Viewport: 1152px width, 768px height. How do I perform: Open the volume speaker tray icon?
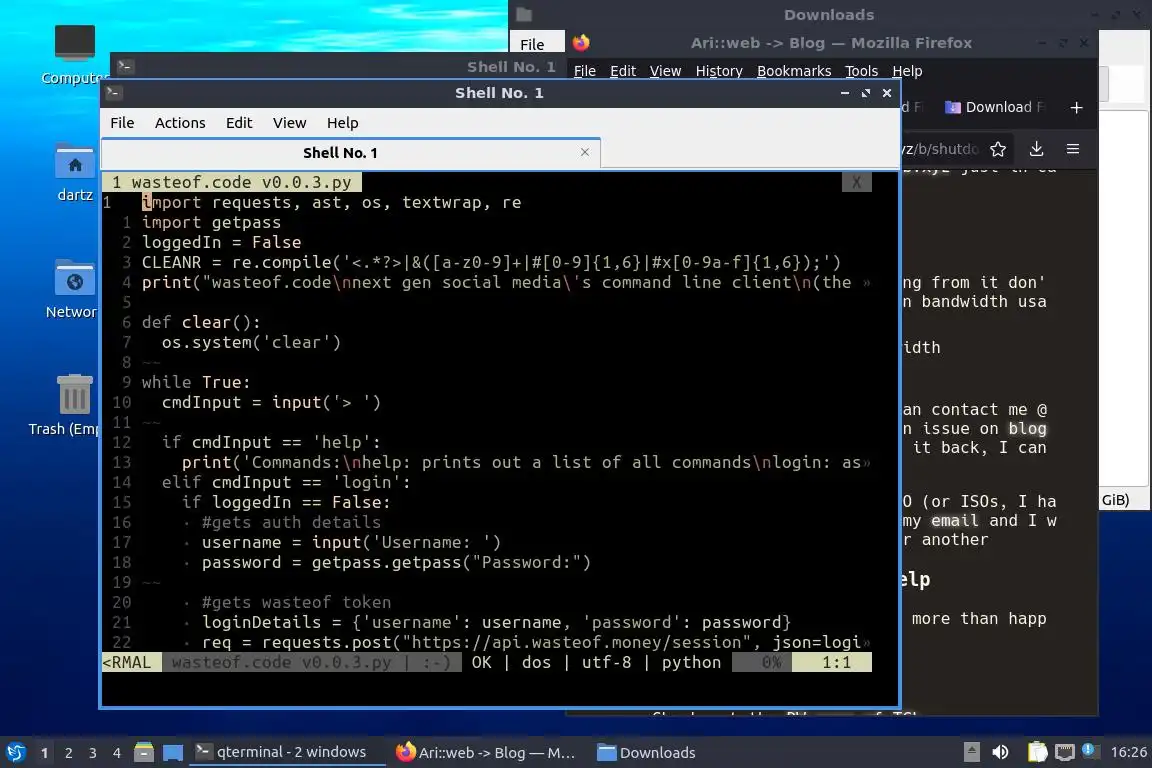tap(1000, 752)
